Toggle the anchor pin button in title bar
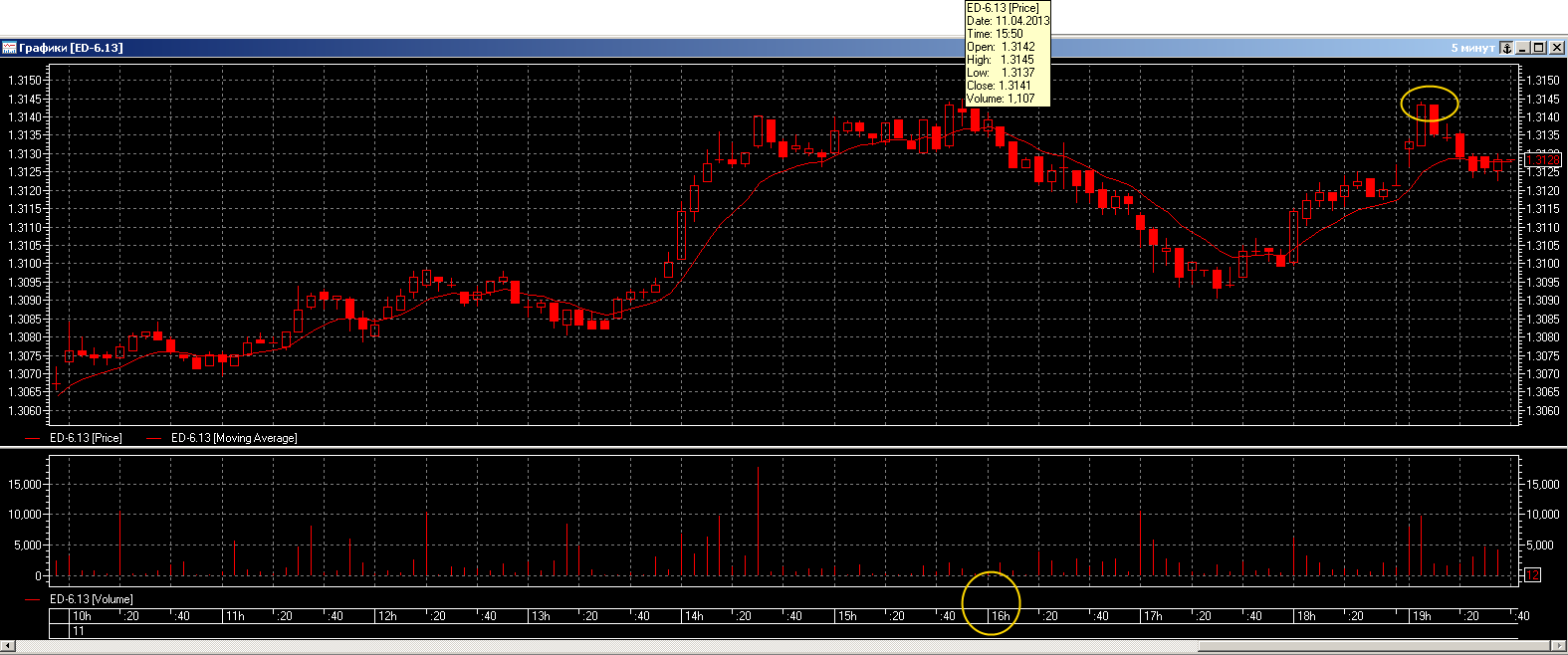The width and height of the screenshot is (1568, 655). 1507,48
